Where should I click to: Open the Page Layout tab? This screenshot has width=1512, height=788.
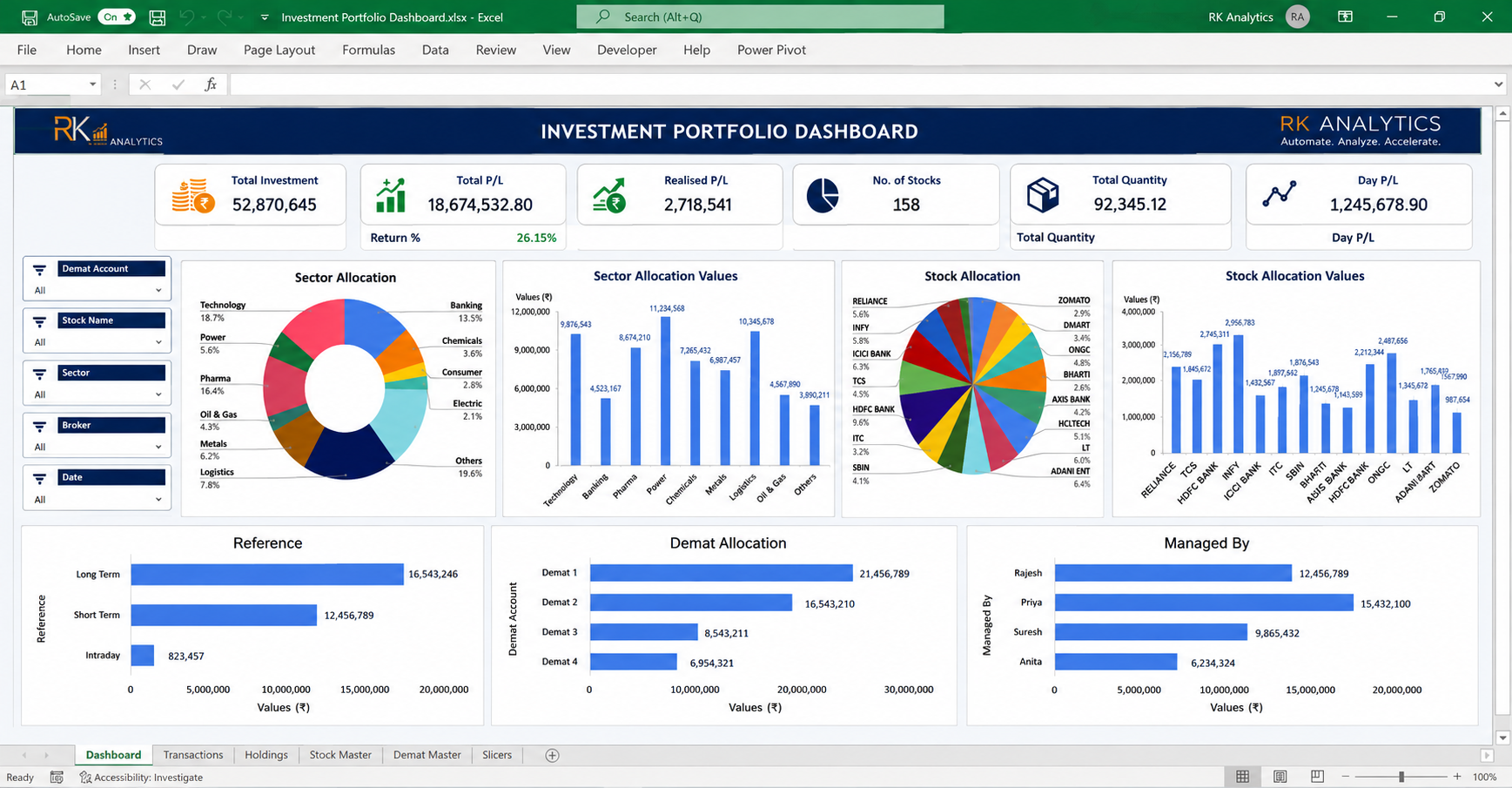[279, 50]
